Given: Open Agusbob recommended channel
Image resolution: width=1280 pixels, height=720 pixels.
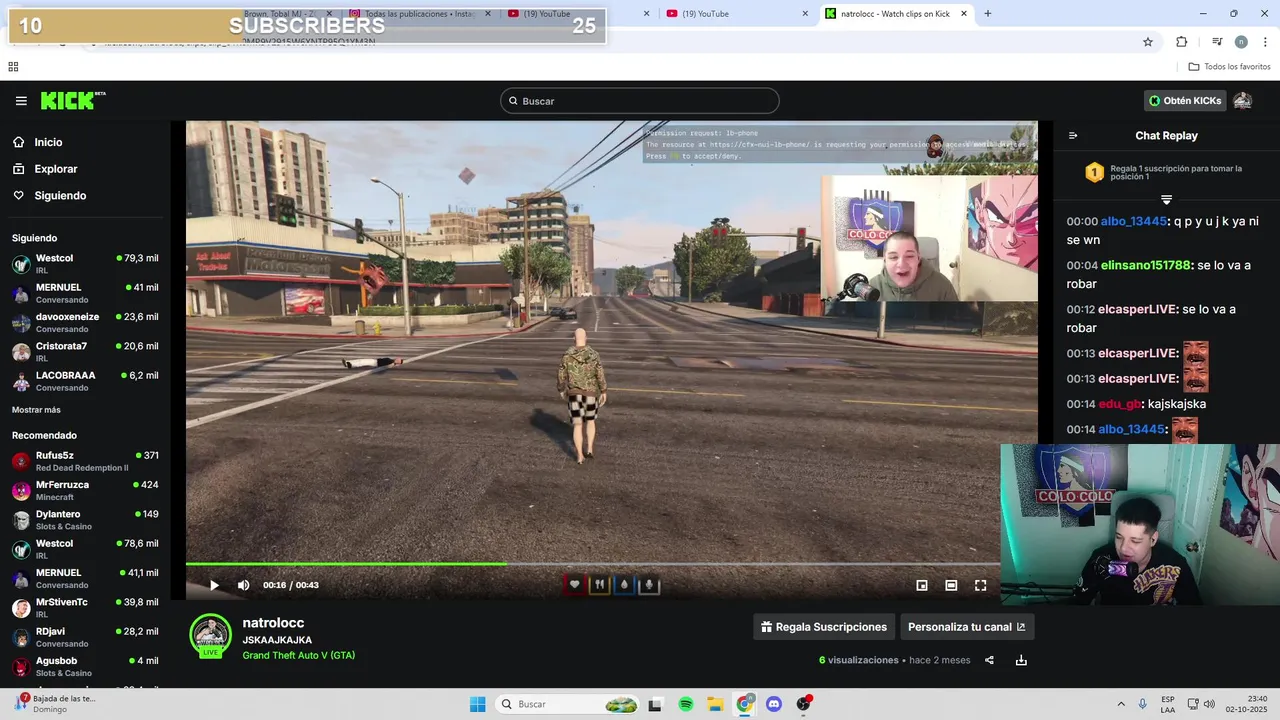Looking at the screenshot, I should [x=85, y=666].
